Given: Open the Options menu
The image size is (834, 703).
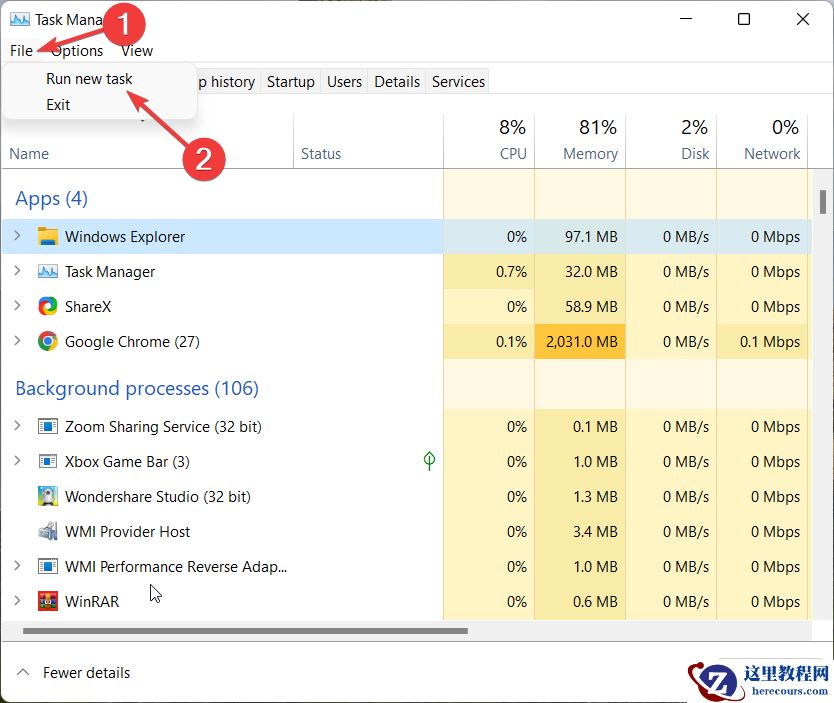Looking at the screenshot, I should click(x=77, y=51).
